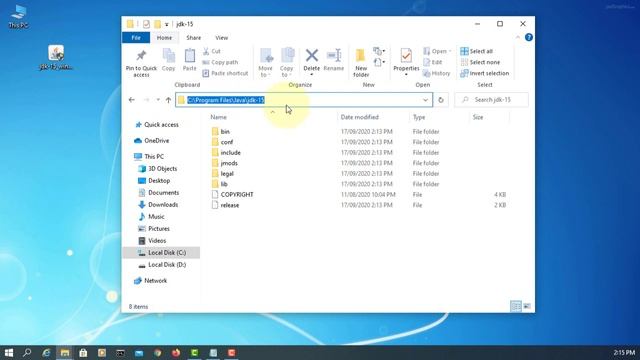This screenshot has height=360, width=640.
Task: Click the taskbar search magnifier
Action: (27, 353)
